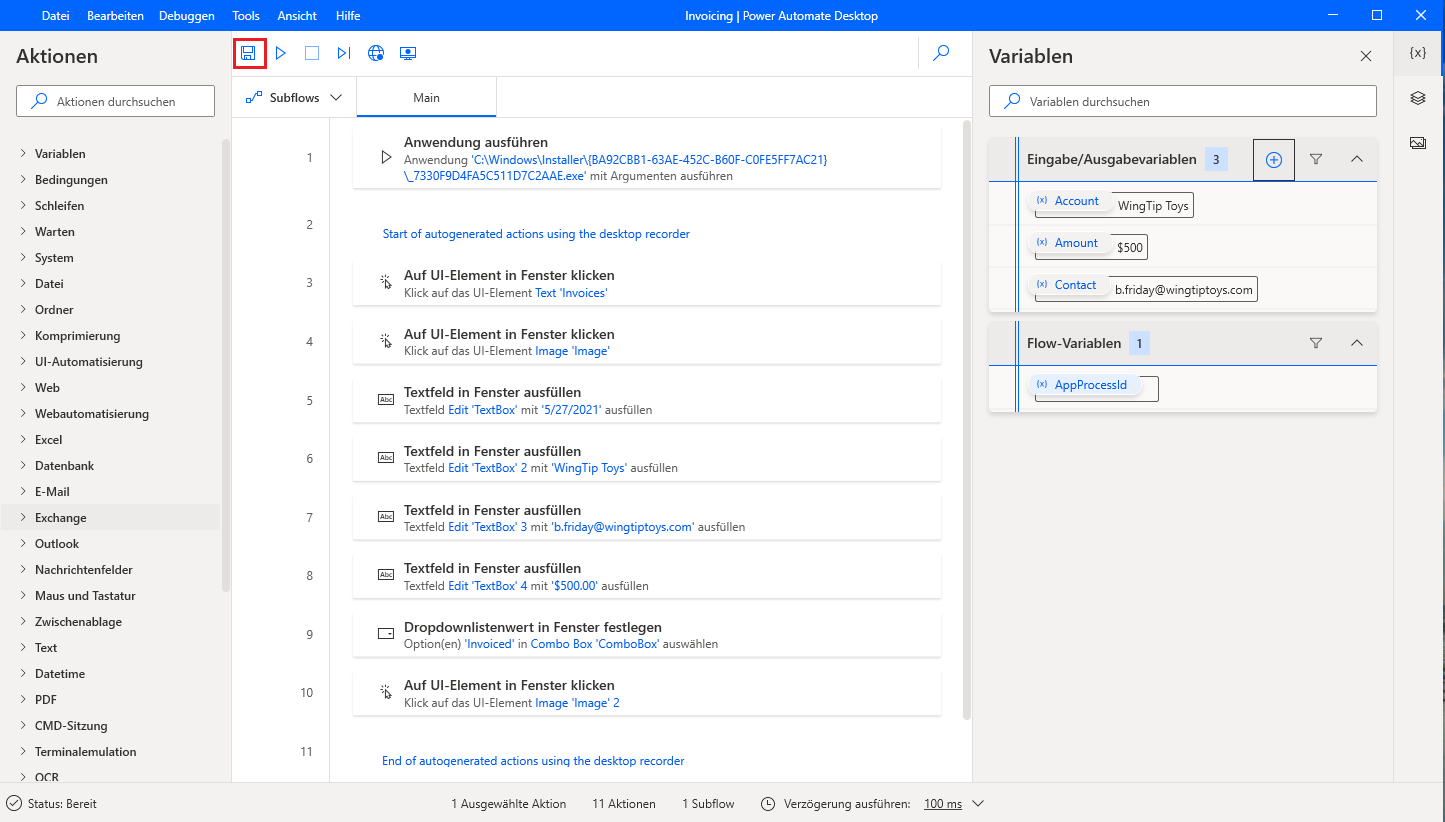Open the Datei menu

tap(56, 16)
